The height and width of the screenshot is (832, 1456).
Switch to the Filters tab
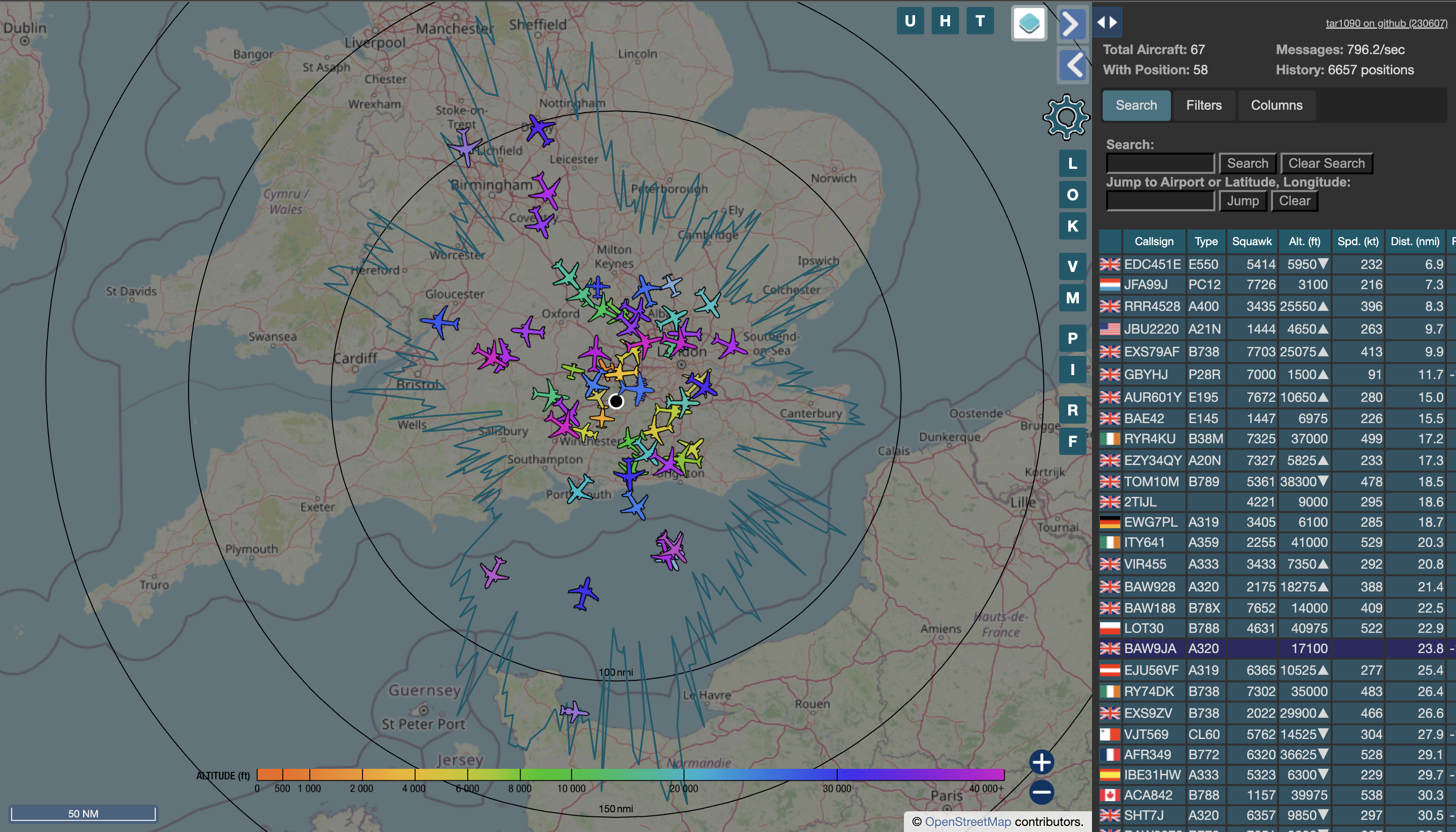coord(1203,105)
